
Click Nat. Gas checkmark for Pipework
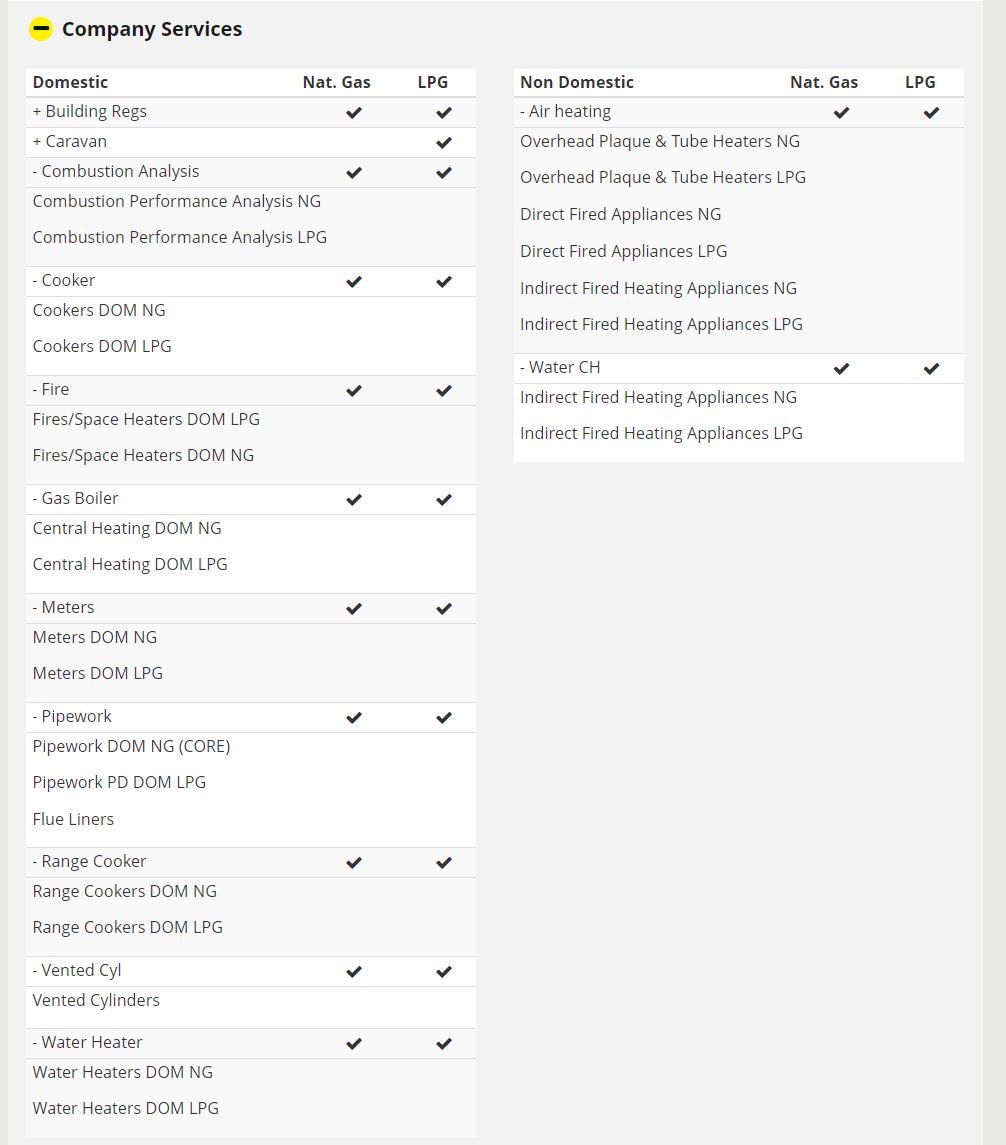pyautogui.click(x=354, y=718)
